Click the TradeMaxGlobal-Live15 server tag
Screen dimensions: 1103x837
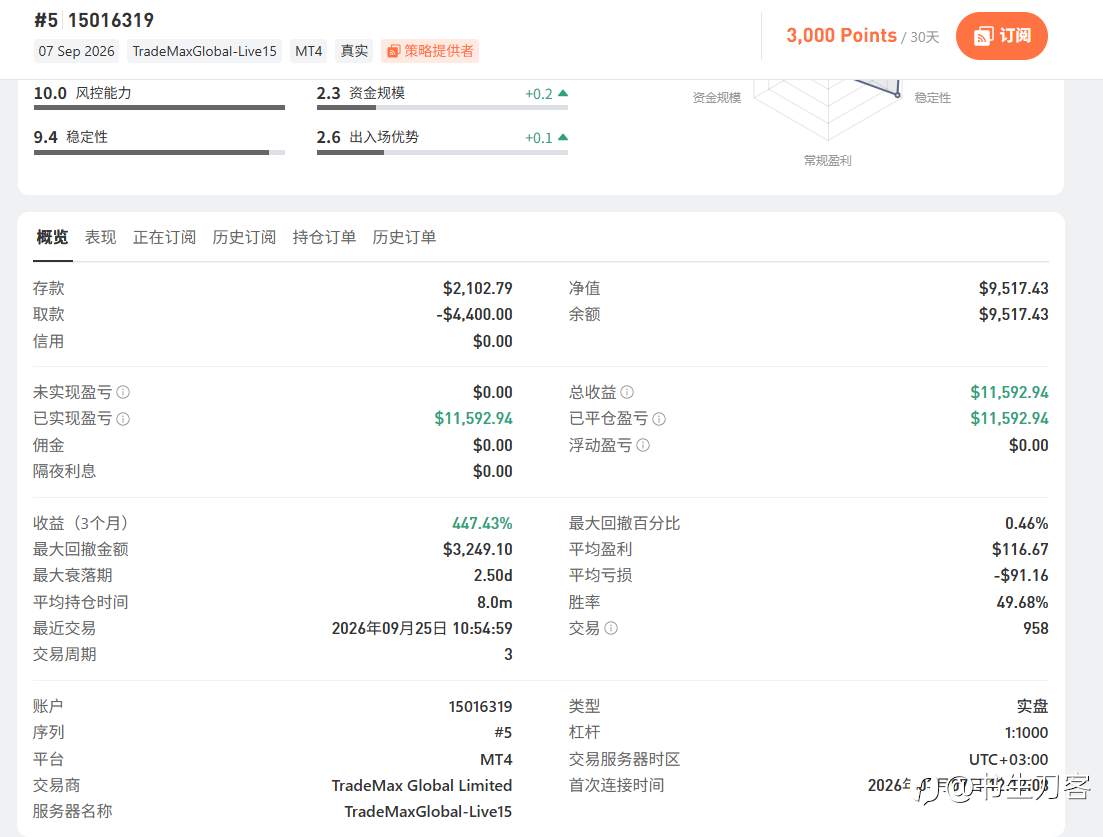[x=205, y=51]
